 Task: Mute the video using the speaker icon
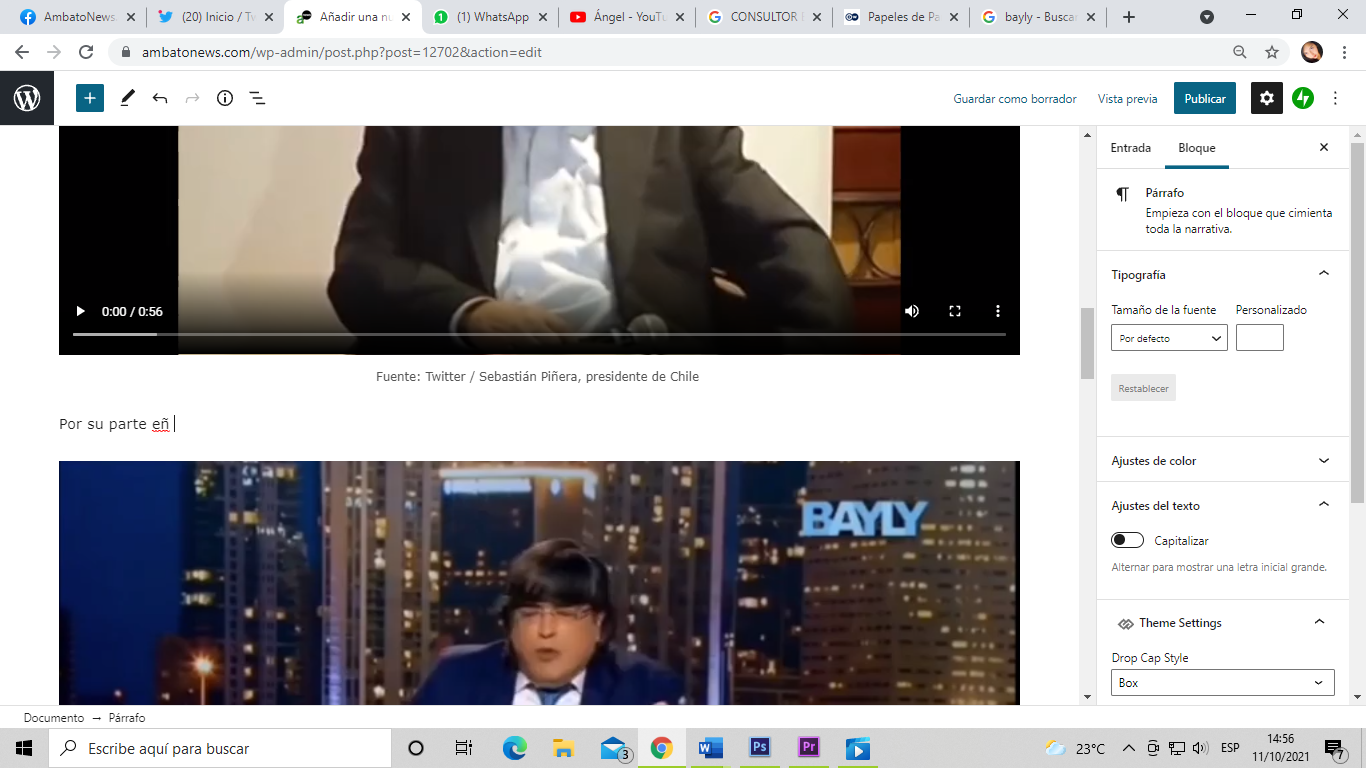click(x=912, y=311)
